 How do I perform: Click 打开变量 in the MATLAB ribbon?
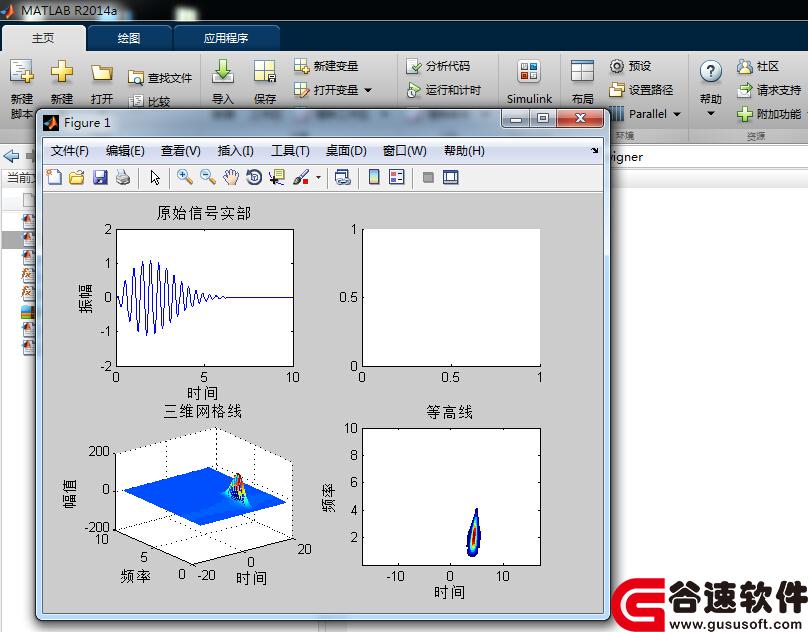326,90
